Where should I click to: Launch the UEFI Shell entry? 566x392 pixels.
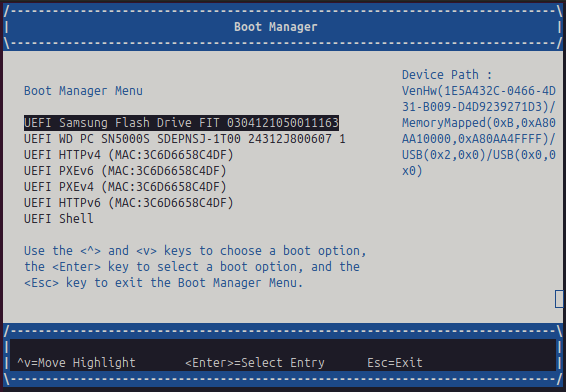(58, 219)
